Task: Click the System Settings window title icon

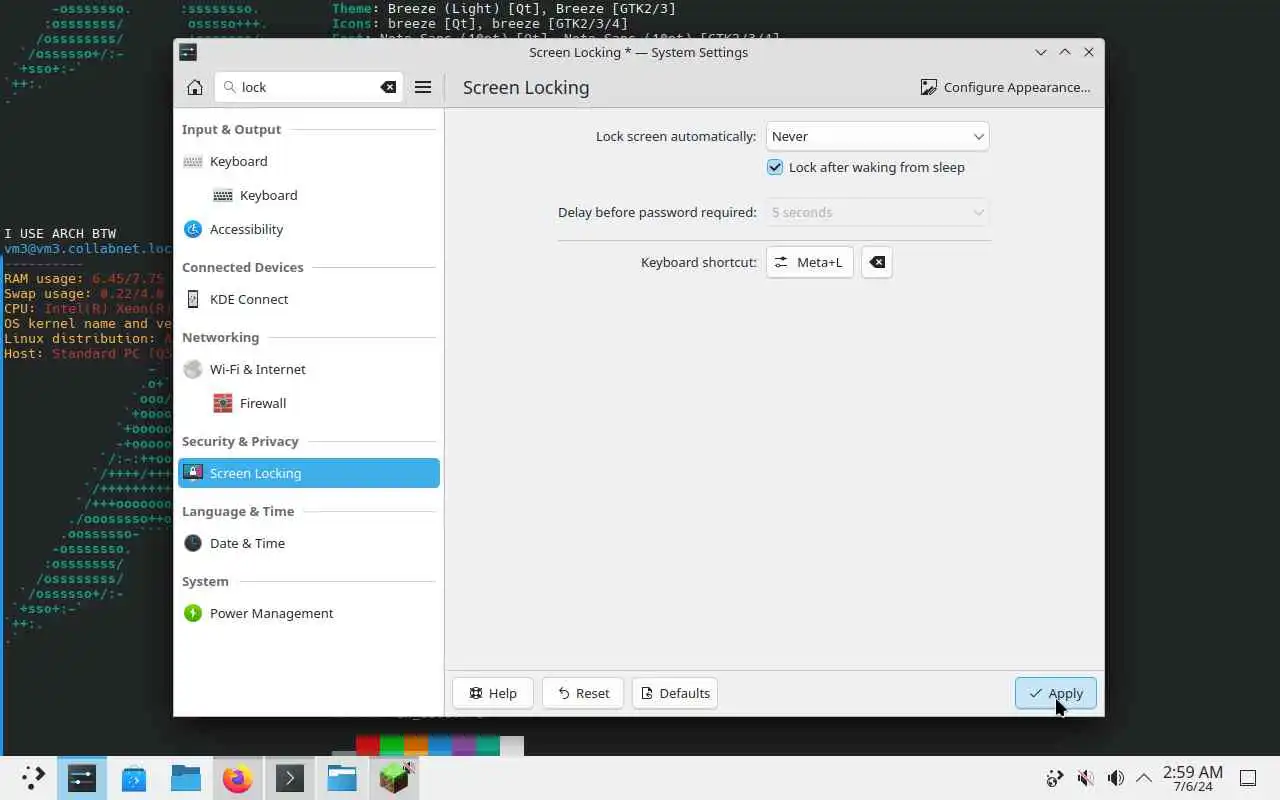Action: [188, 52]
